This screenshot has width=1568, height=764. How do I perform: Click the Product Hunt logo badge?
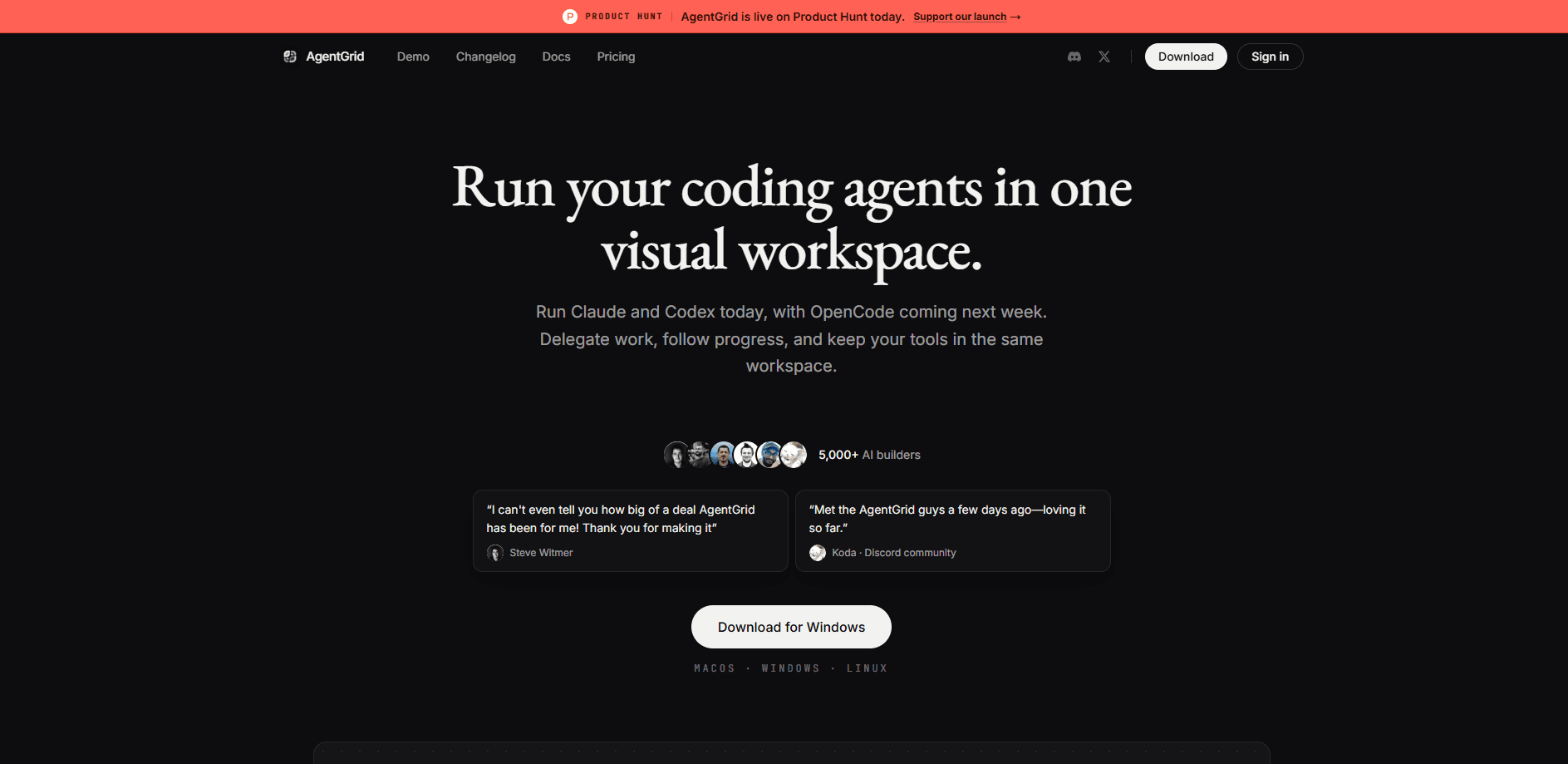tap(570, 17)
